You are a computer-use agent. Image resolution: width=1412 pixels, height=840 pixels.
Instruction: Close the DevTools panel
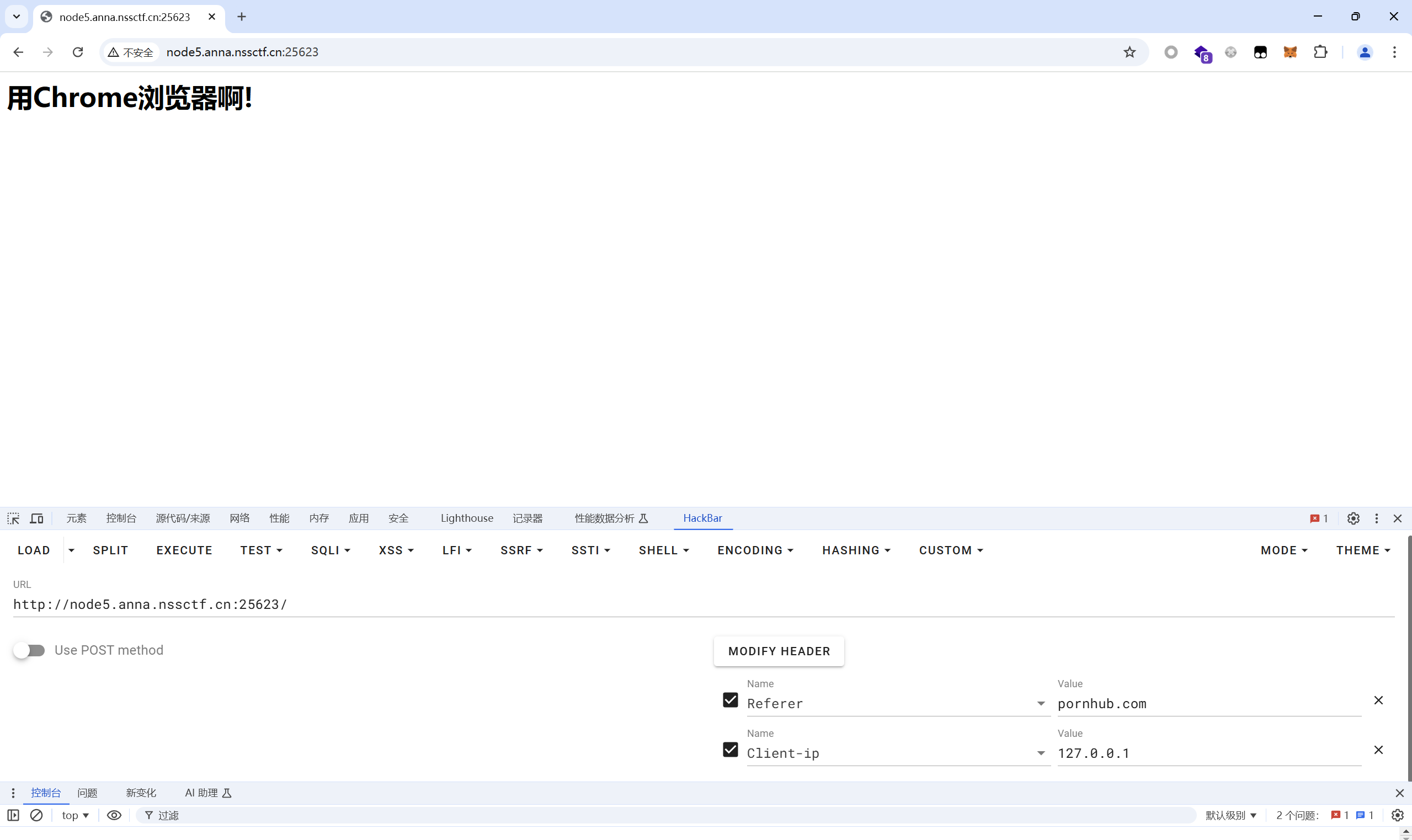[x=1397, y=518]
